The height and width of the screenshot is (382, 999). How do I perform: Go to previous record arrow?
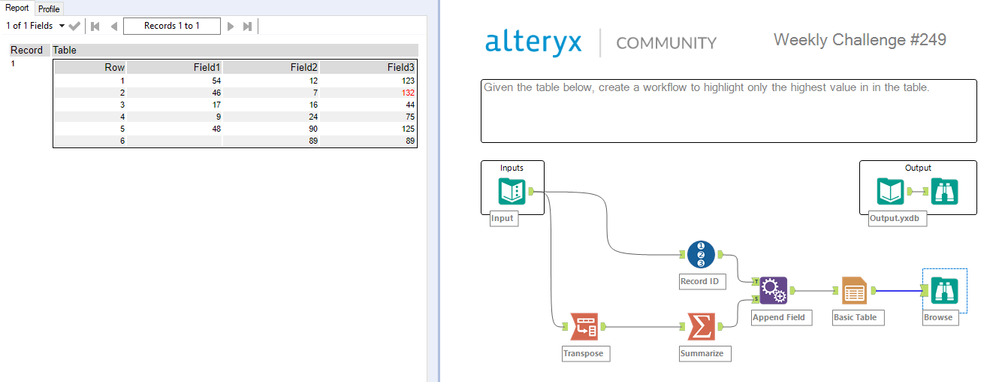pyautogui.click(x=113, y=26)
